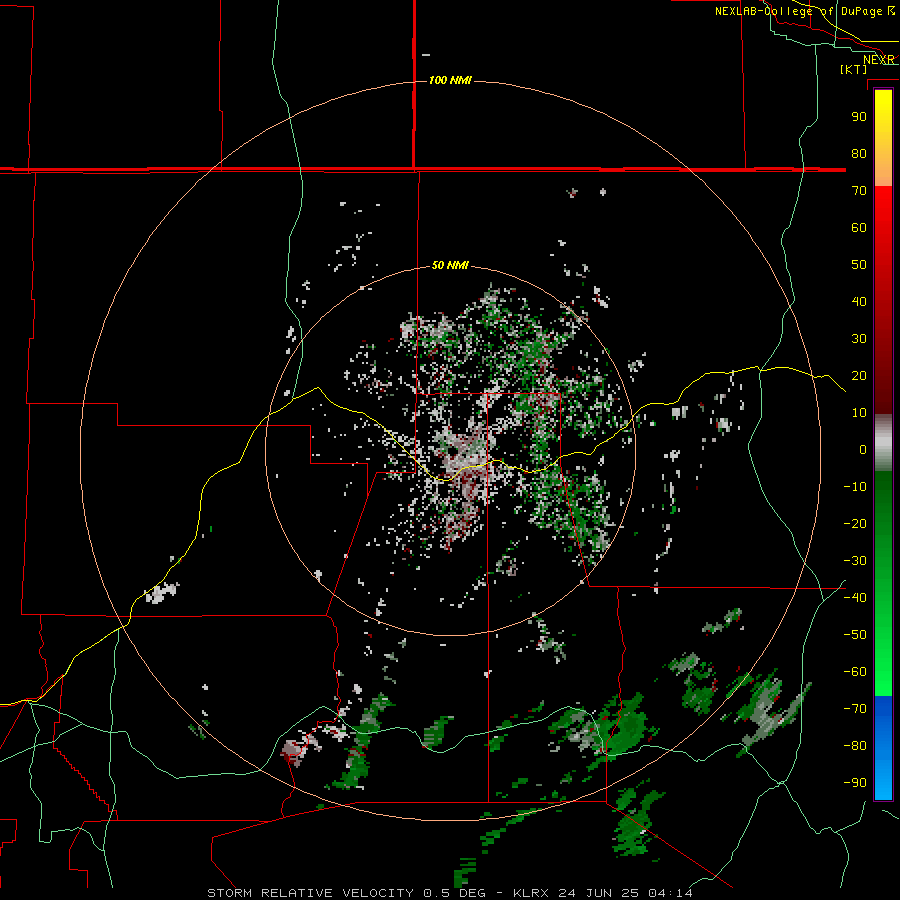Click the 0 value on velocity scale
The width and height of the screenshot is (900, 900).
click(x=863, y=449)
